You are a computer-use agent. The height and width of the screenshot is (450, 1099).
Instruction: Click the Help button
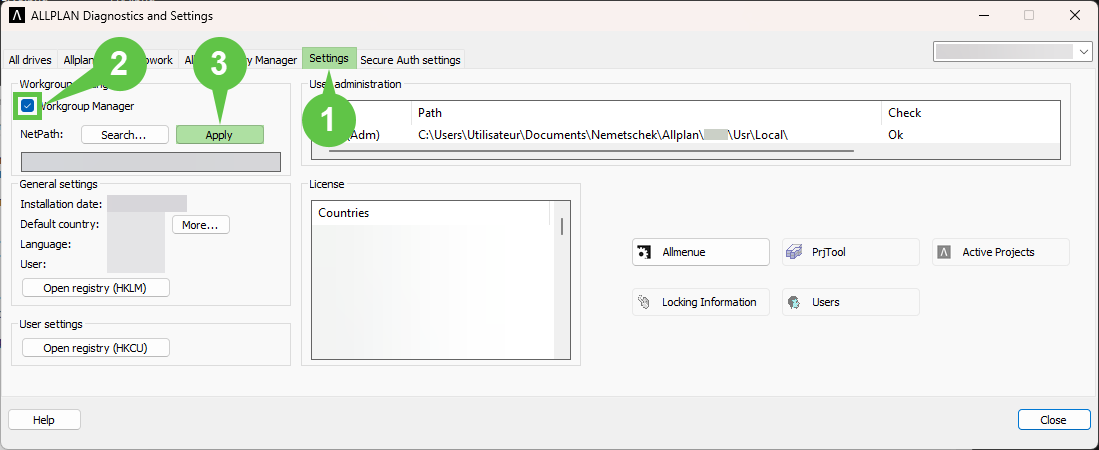[x=44, y=420]
